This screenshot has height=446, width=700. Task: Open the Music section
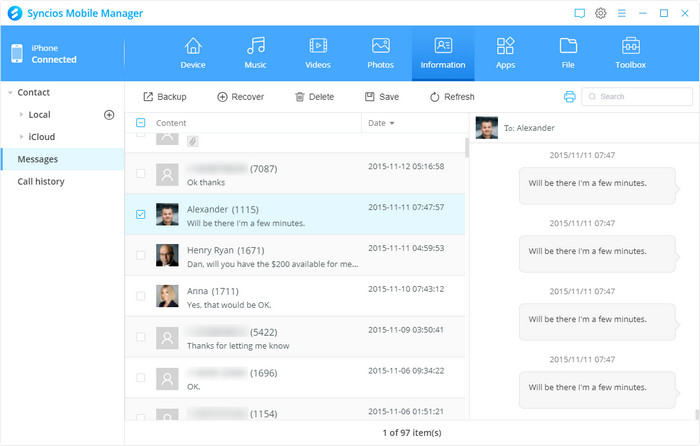255,53
